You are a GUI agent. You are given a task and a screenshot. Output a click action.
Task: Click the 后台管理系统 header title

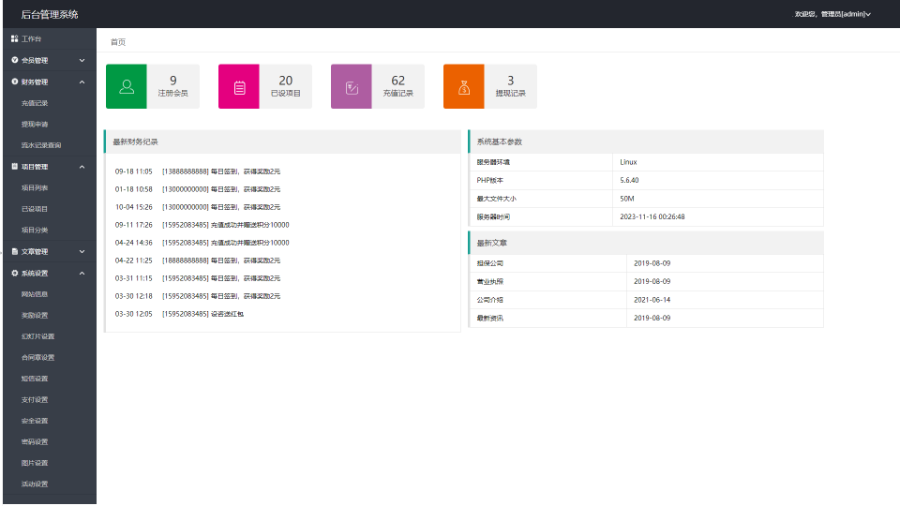pyautogui.click(x=49, y=14)
